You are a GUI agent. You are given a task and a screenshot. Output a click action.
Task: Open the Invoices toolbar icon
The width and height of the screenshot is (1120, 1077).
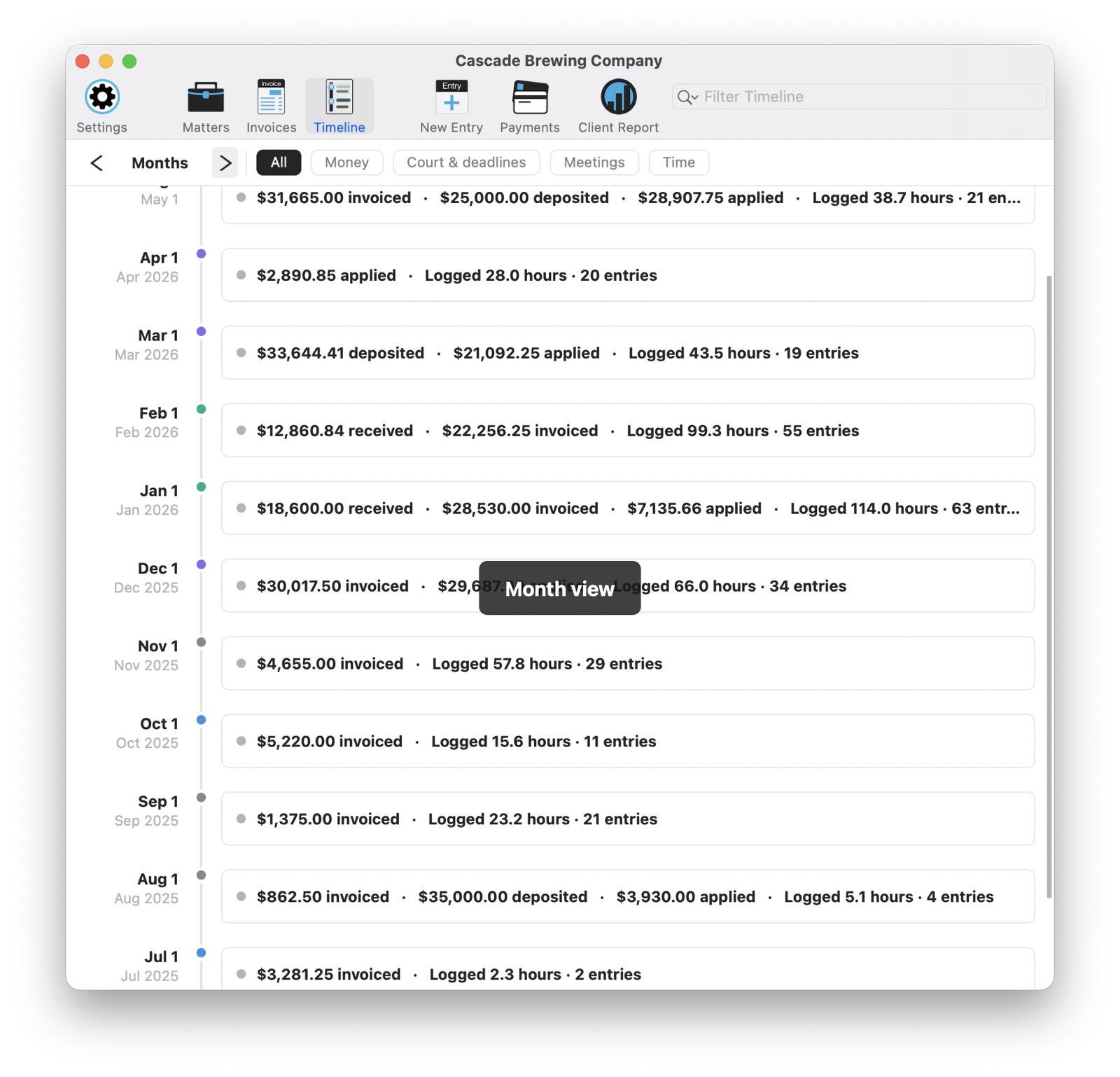click(x=271, y=97)
